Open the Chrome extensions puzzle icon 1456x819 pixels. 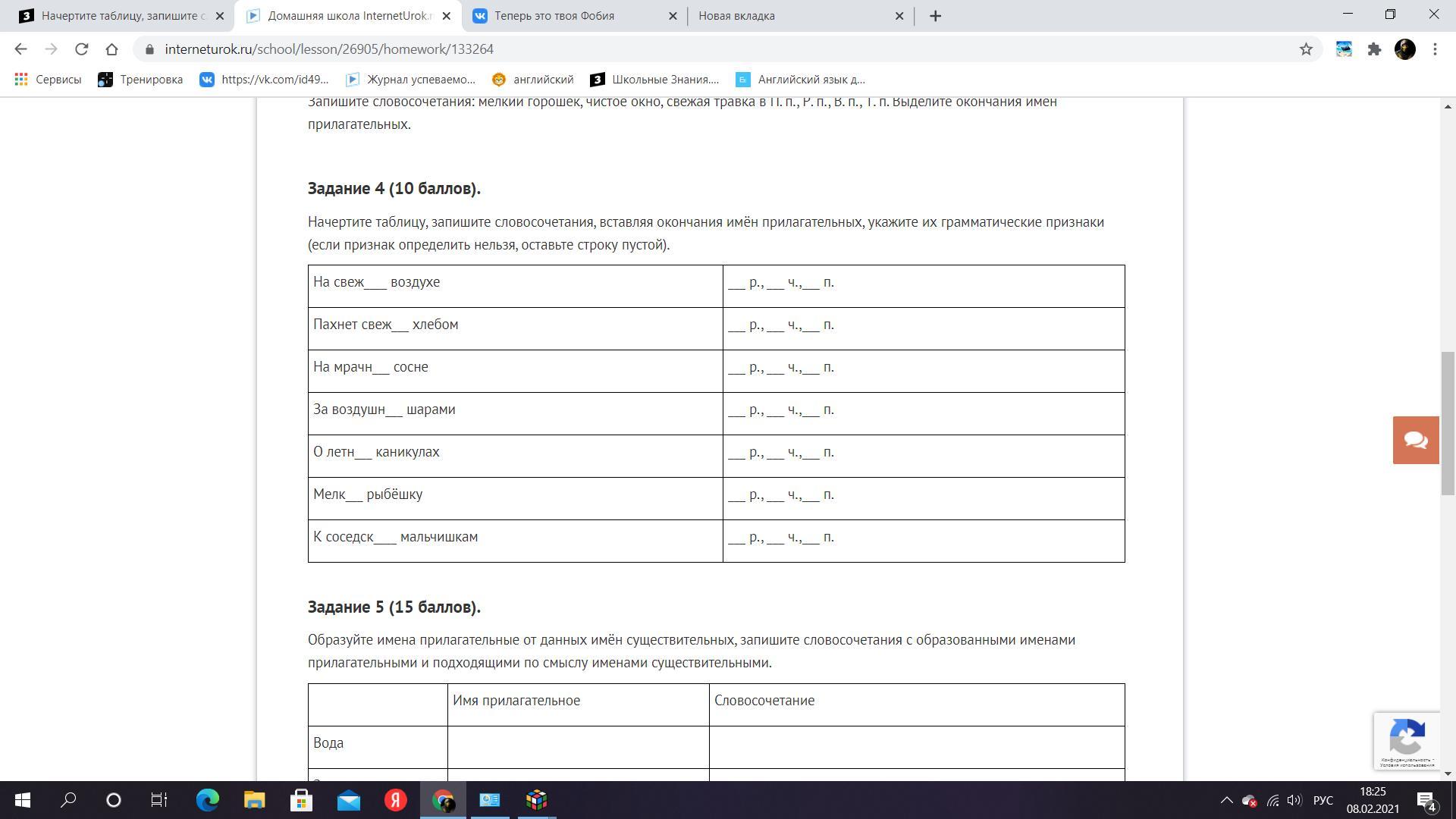[1374, 49]
